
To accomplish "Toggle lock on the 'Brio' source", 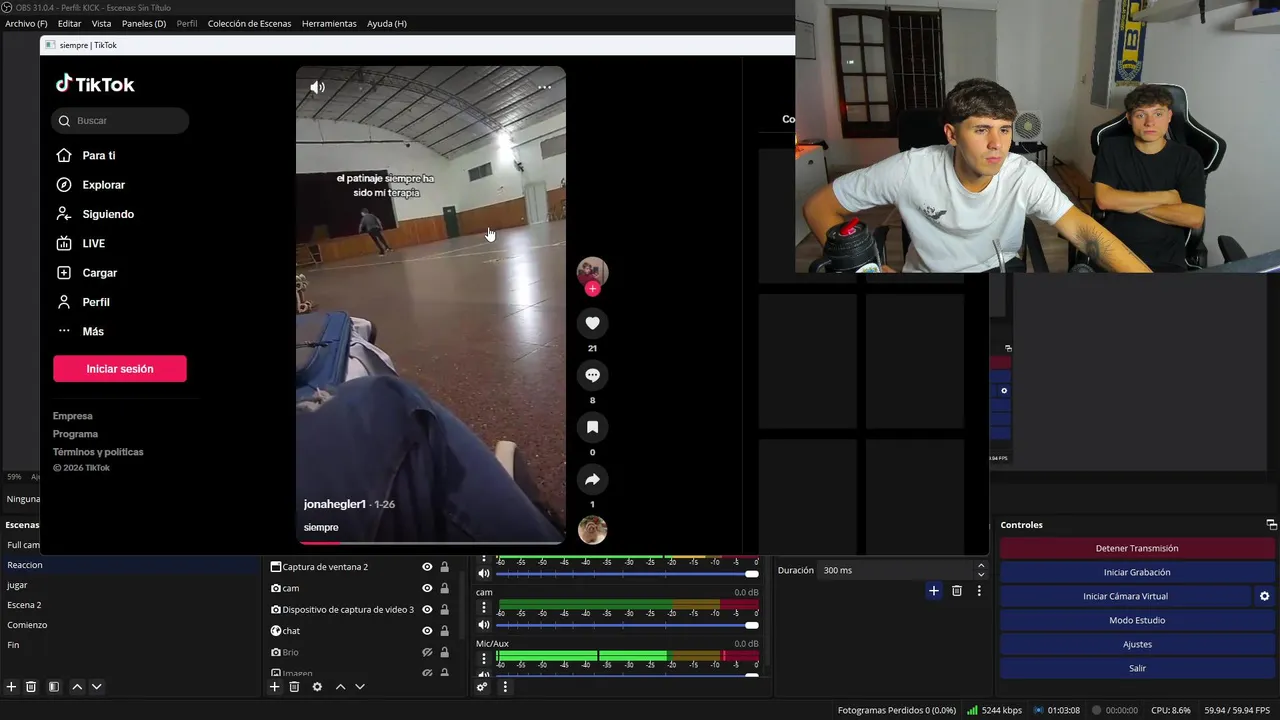I will (x=445, y=652).
